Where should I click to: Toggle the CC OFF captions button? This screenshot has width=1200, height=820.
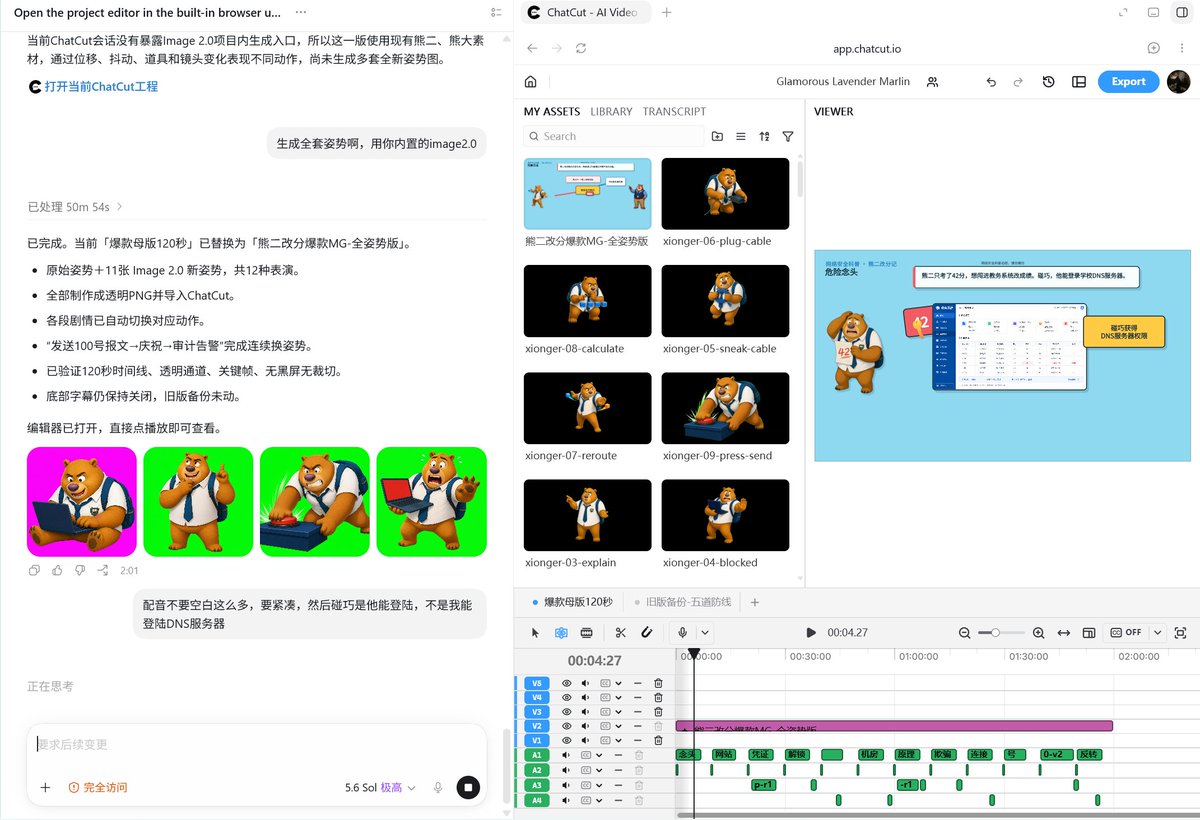point(1126,633)
